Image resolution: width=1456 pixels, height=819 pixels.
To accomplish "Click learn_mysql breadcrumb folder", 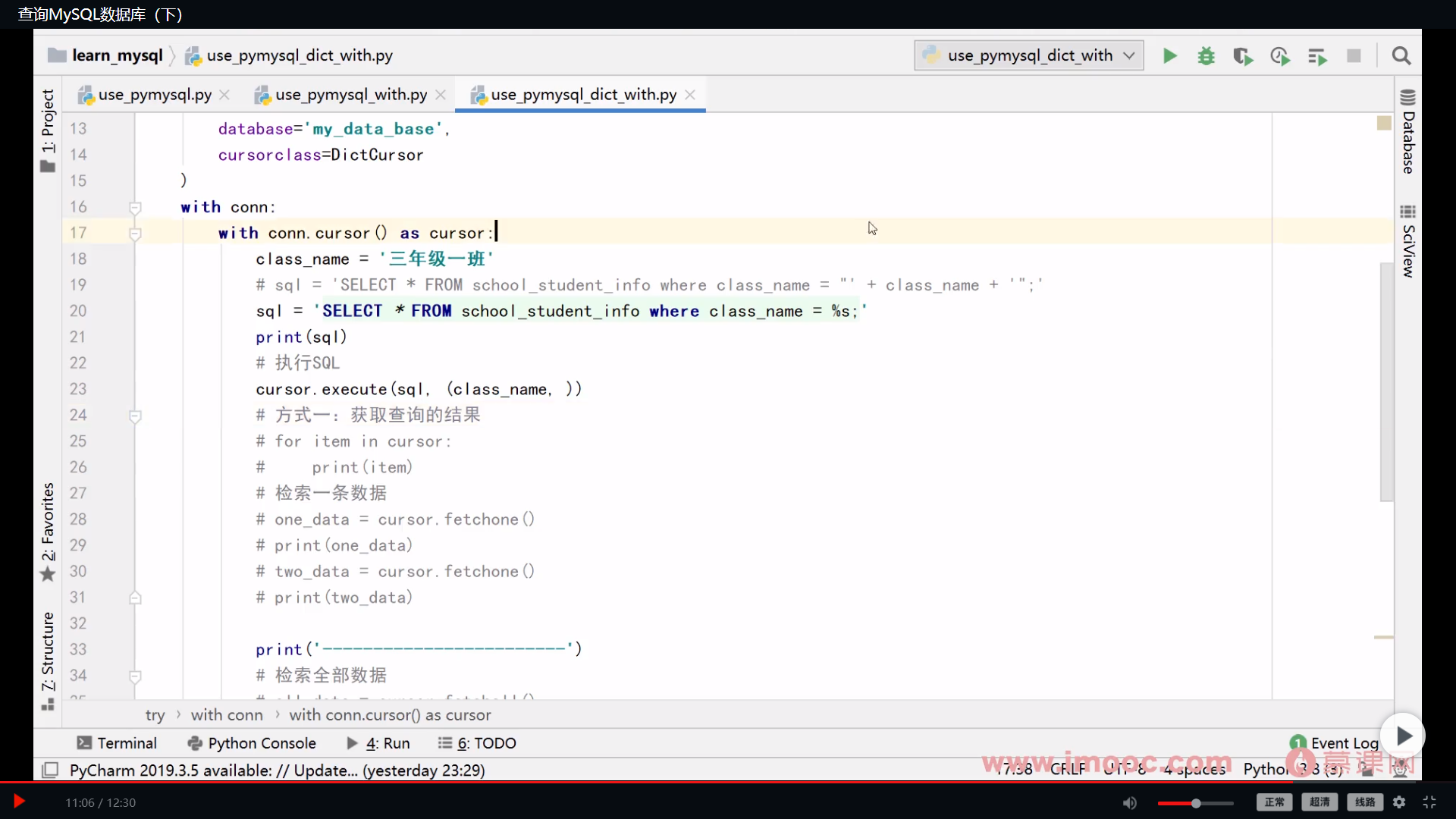I will 105,55.
